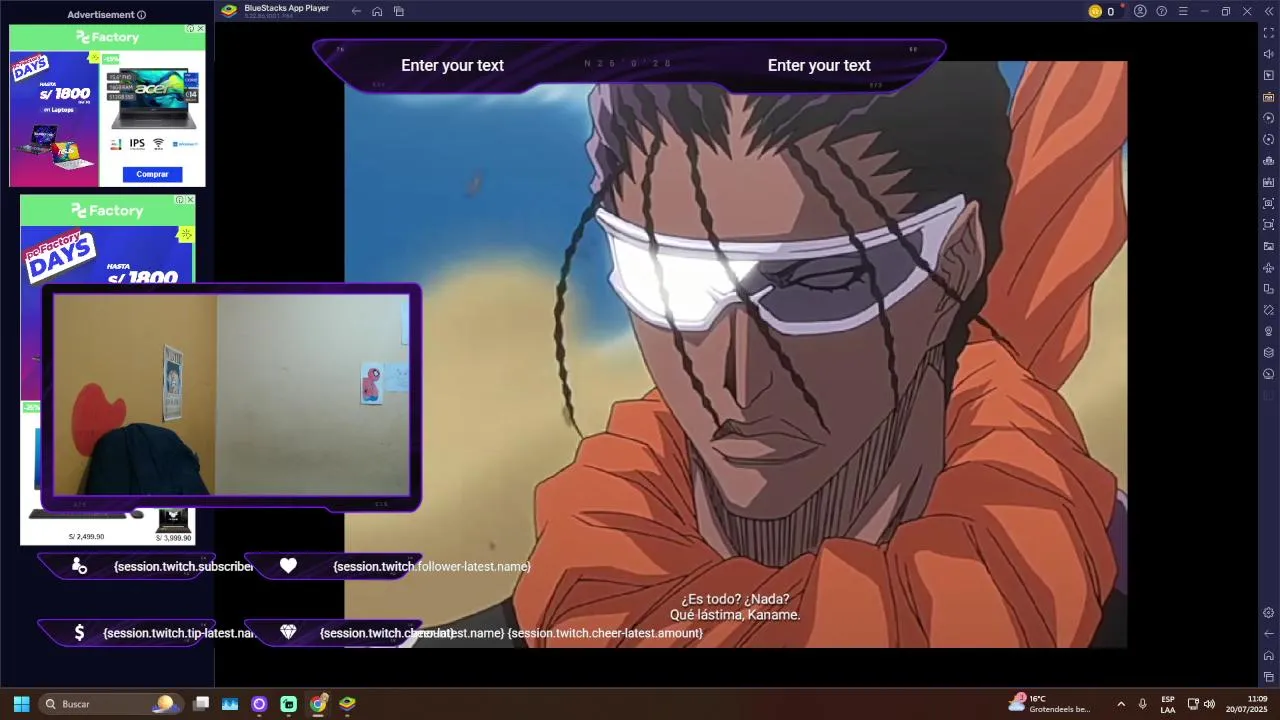Open BlueStacks recent apps (multi-window) icon
This screenshot has width=1280, height=720.
click(399, 11)
